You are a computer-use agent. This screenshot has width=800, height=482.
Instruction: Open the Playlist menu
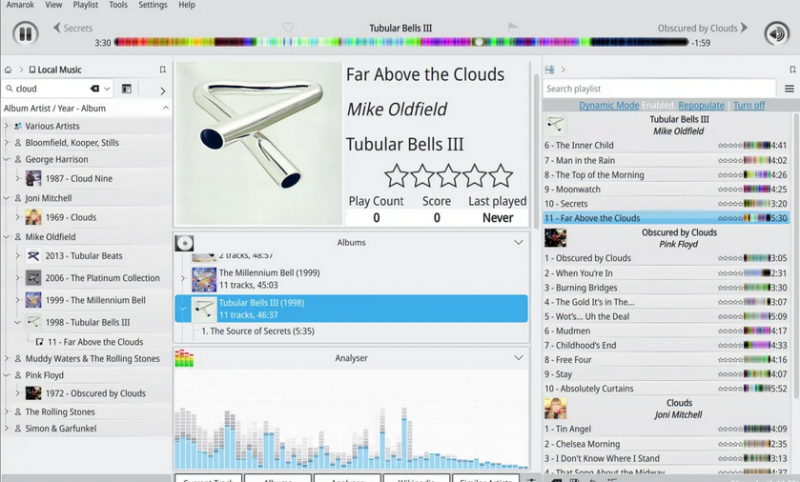pos(85,5)
